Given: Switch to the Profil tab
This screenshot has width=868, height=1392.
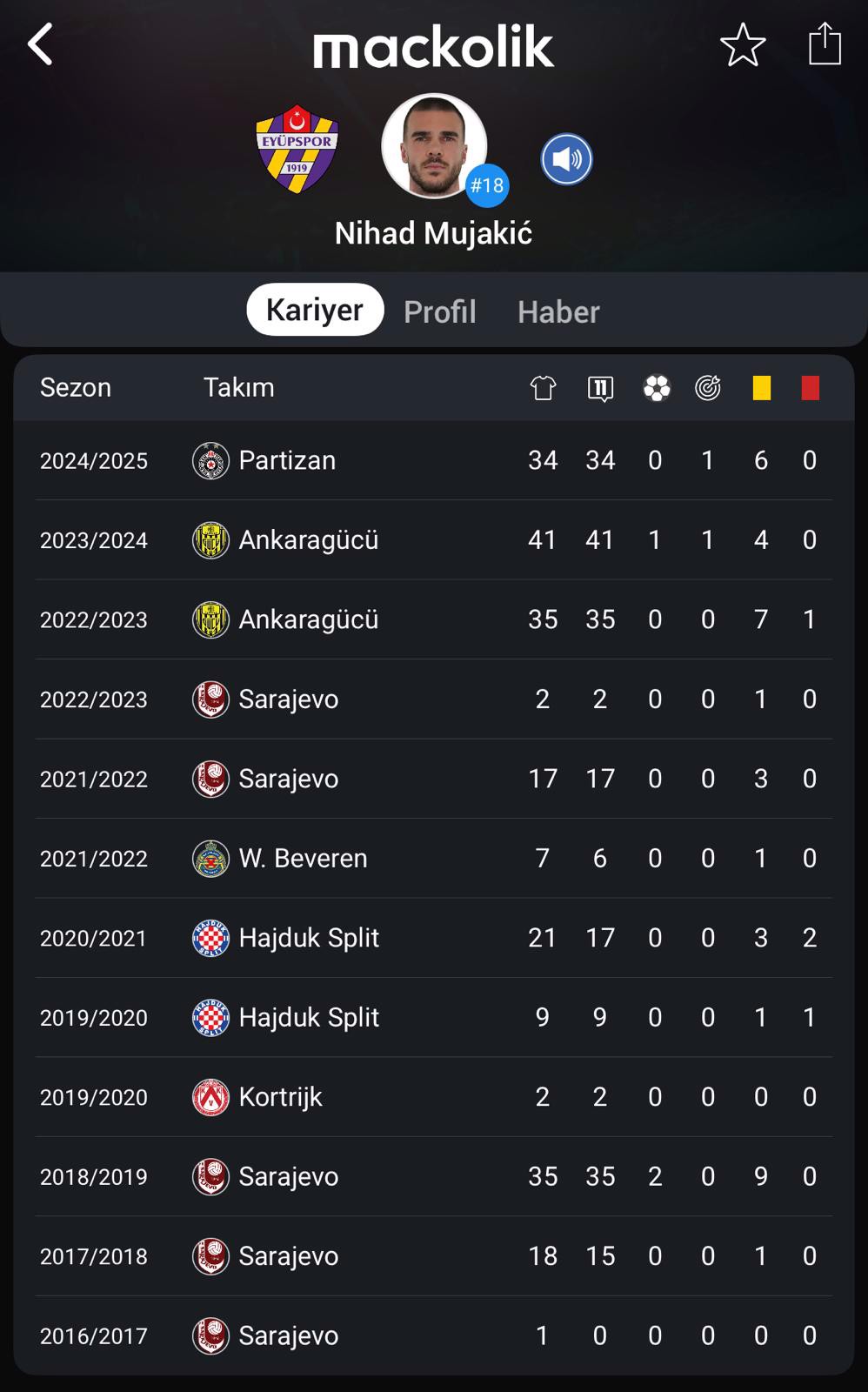Looking at the screenshot, I should 440,311.
